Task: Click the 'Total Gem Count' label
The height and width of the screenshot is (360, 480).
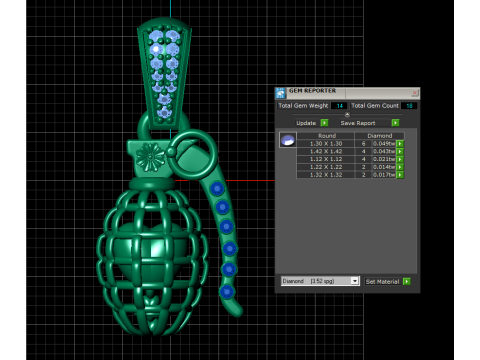Action: [375, 106]
